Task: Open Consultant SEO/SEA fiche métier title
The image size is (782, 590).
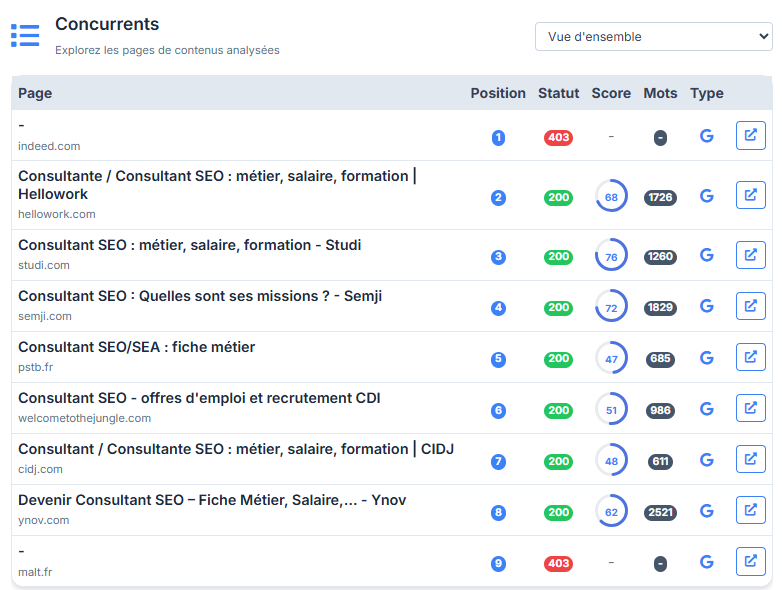Action: [137, 347]
